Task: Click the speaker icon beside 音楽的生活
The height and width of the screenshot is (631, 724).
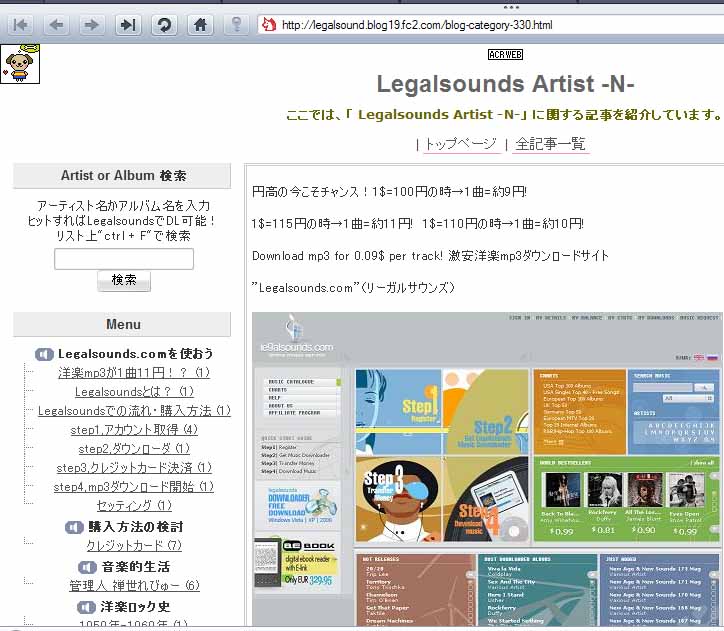Action: pos(86,567)
